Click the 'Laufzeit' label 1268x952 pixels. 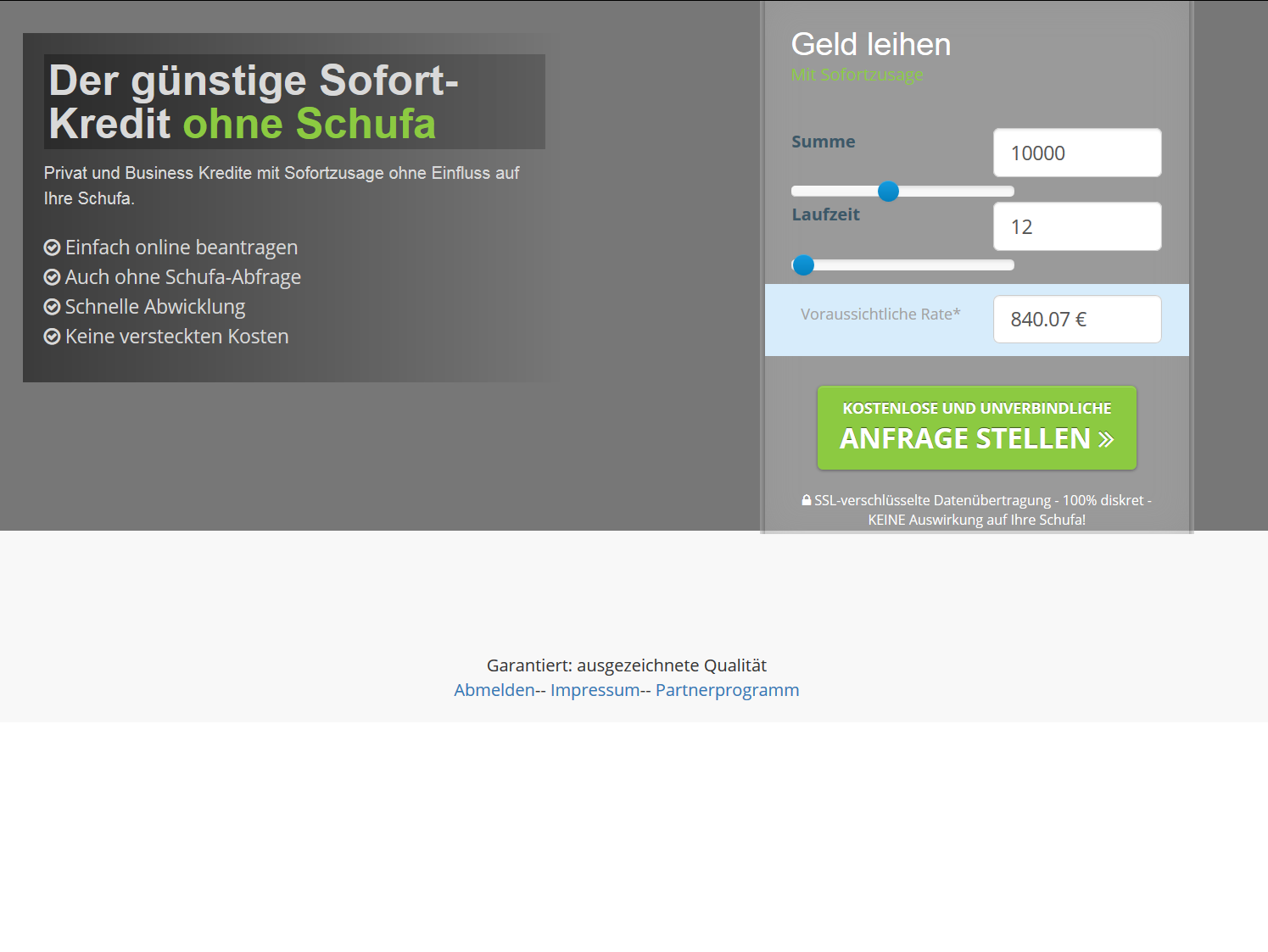point(825,214)
